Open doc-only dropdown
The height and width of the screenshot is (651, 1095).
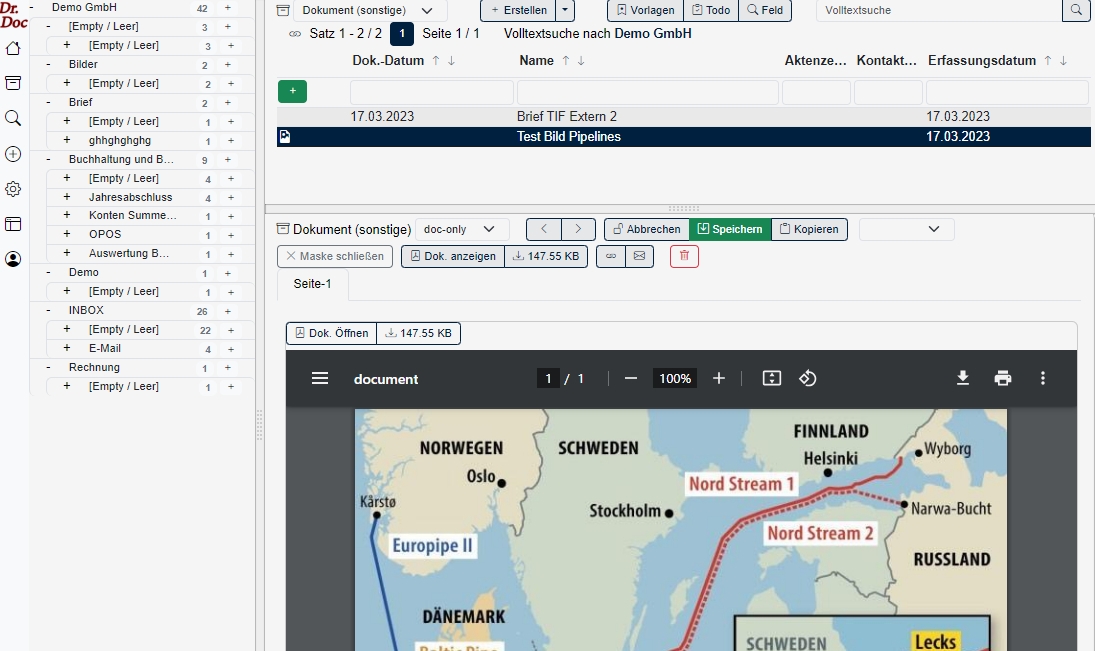[462, 229]
